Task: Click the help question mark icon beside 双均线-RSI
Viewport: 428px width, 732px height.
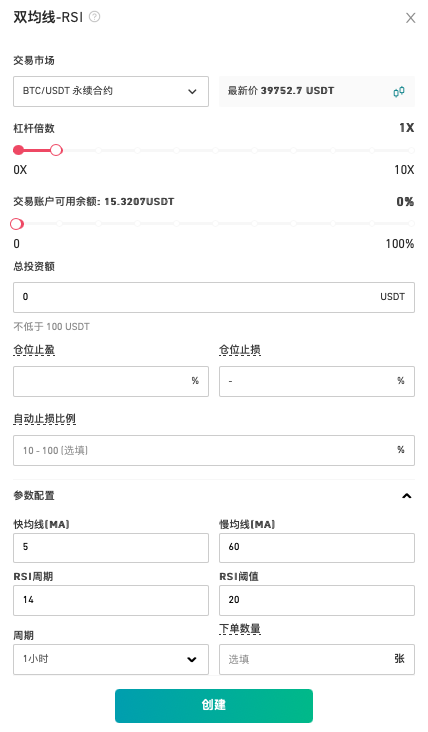Action: pos(94,17)
